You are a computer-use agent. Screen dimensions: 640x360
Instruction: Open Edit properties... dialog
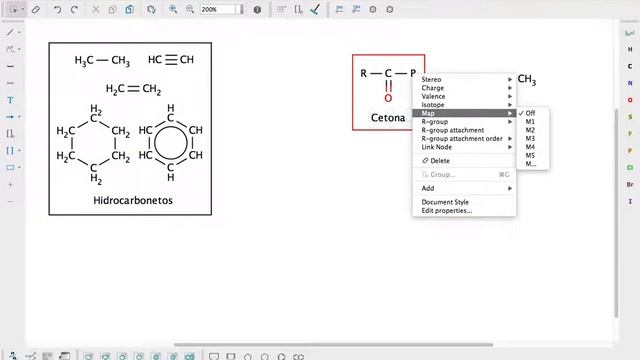464,211
